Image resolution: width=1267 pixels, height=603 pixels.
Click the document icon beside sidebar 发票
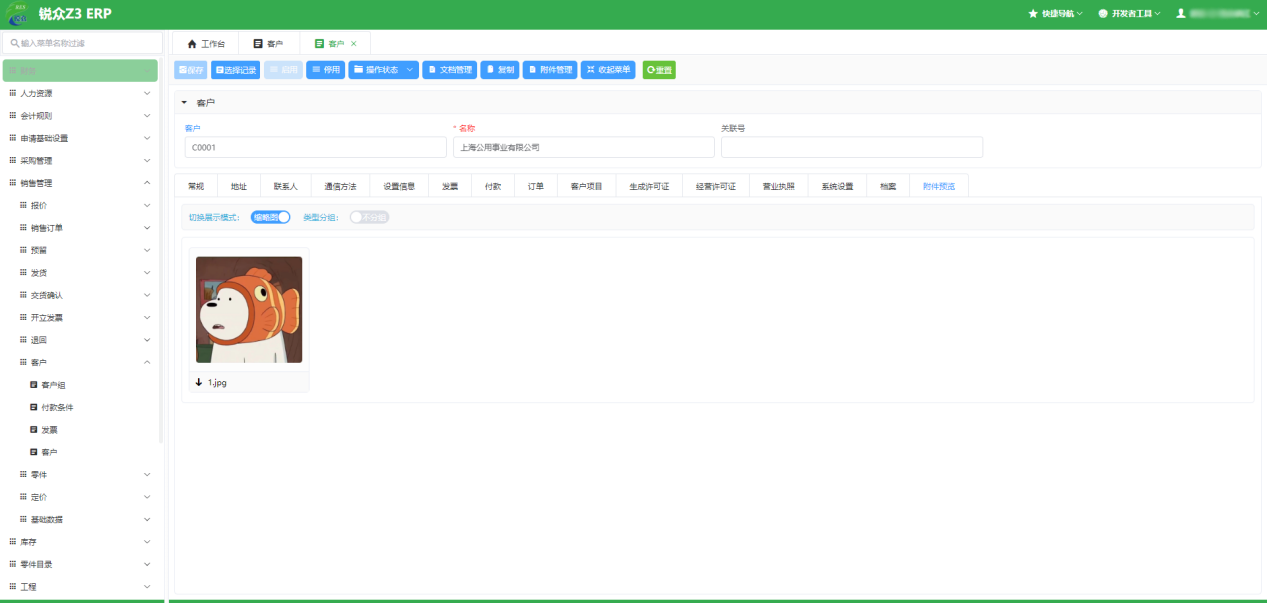coord(34,430)
